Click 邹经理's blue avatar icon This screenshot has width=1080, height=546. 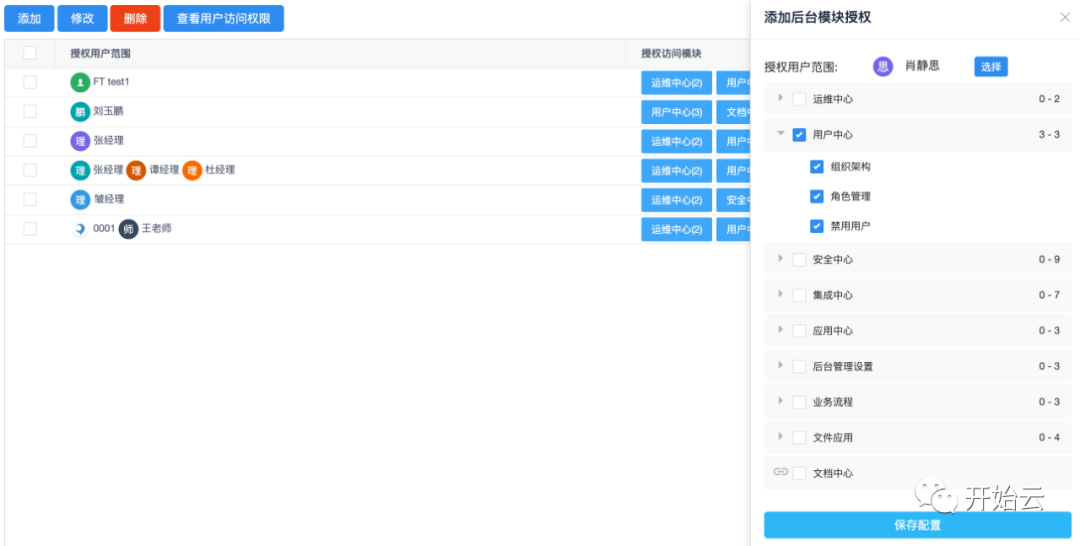(x=80, y=200)
